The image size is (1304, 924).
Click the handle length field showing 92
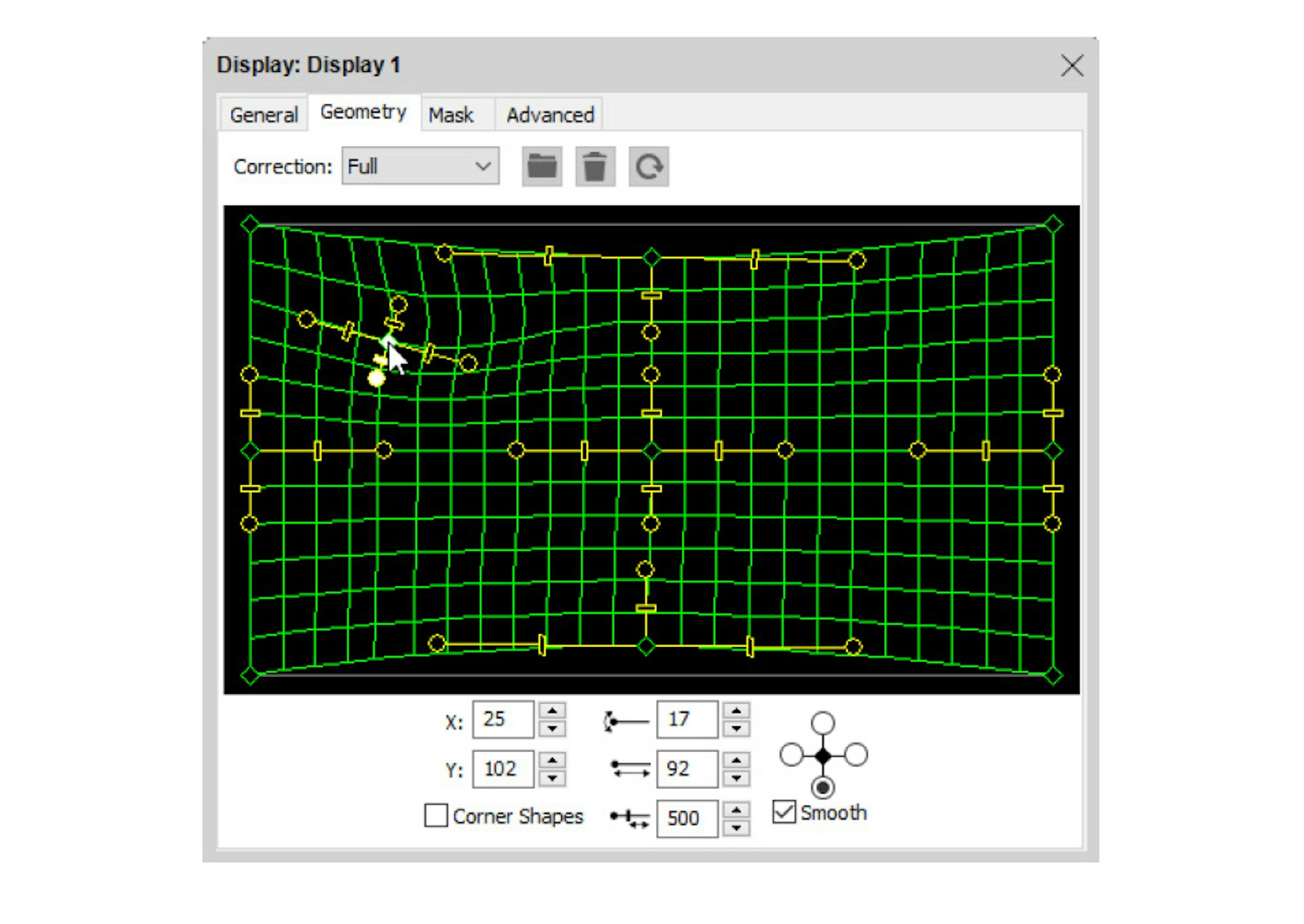tap(687, 769)
